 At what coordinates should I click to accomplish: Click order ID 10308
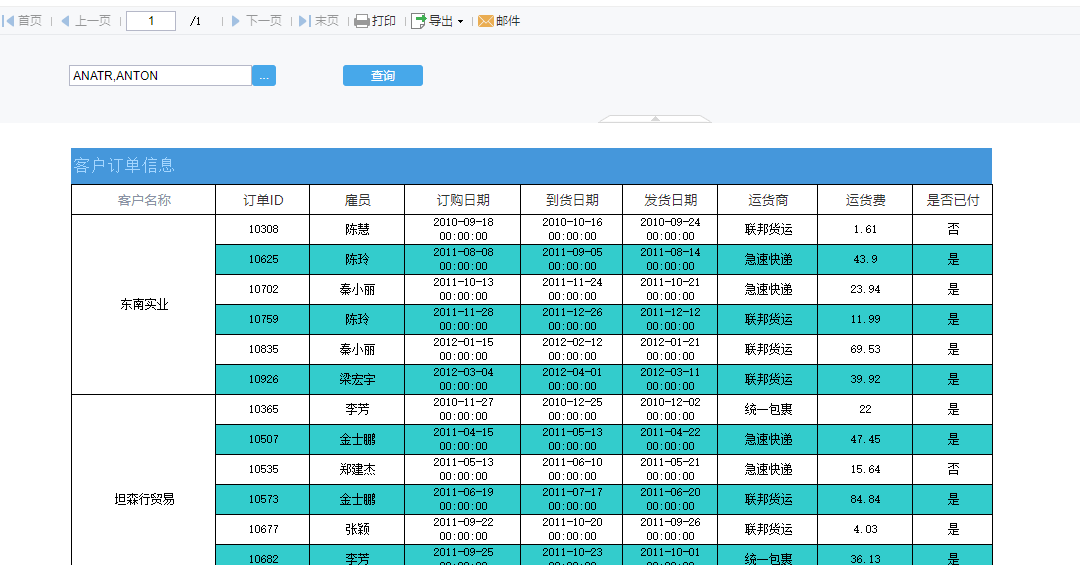coord(263,229)
